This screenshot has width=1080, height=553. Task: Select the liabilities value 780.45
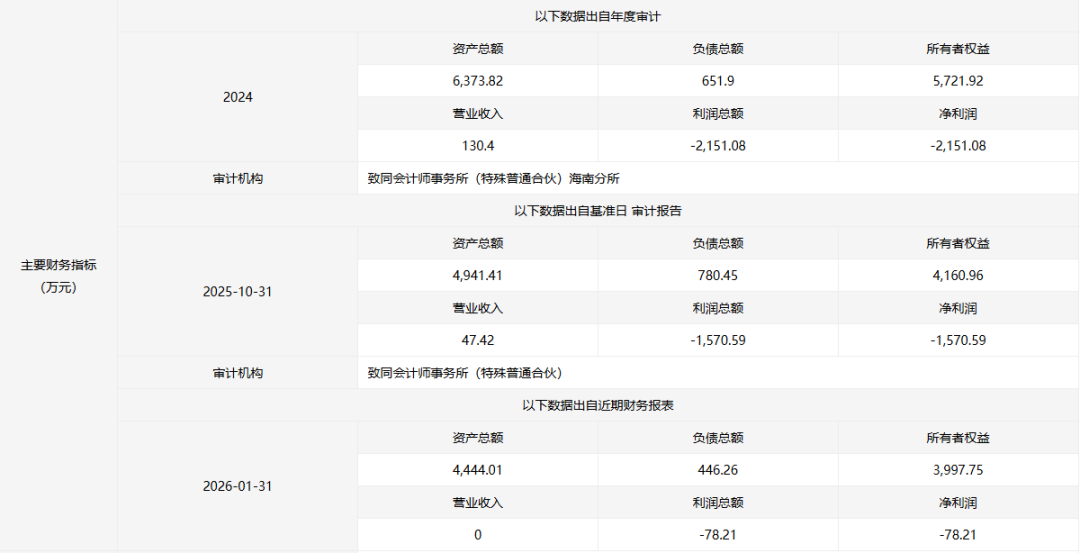(x=717, y=275)
